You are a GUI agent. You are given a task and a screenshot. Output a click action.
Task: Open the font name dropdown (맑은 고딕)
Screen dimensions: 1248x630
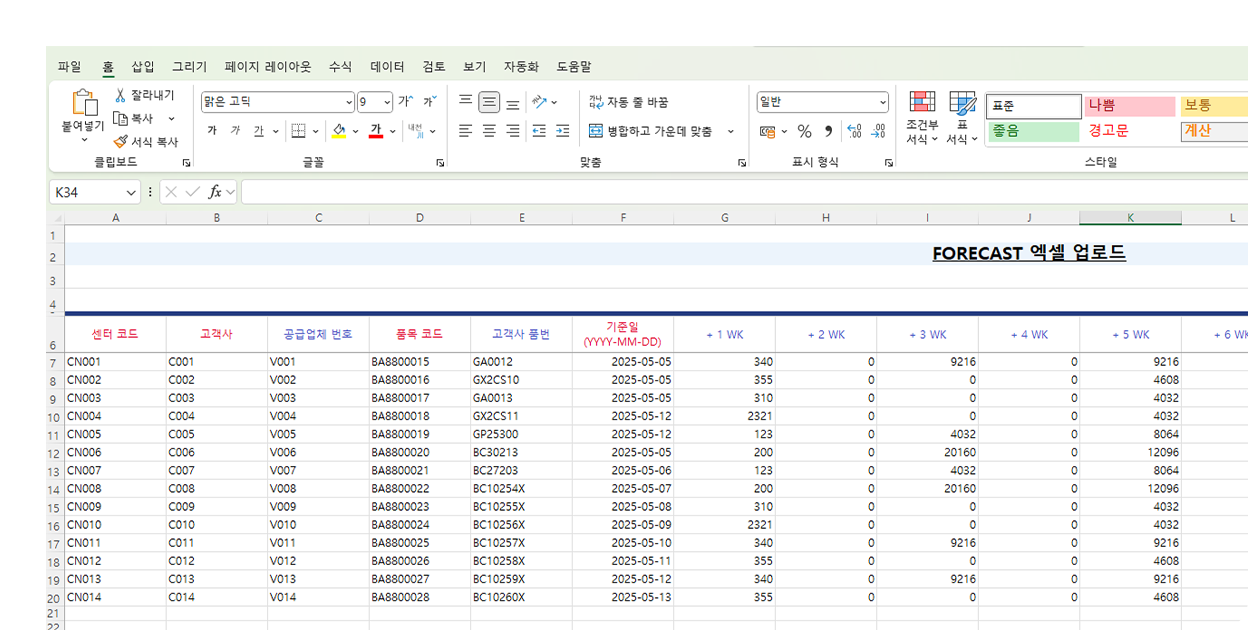pyautogui.click(x=349, y=102)
